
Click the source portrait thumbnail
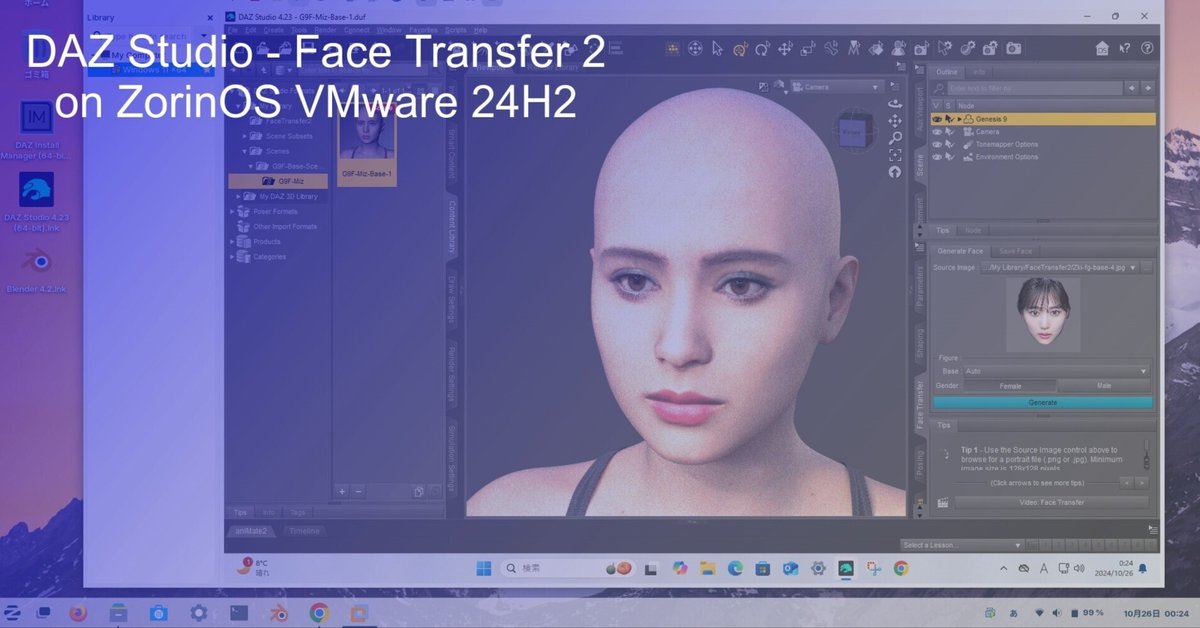[x=1043, y=314]
